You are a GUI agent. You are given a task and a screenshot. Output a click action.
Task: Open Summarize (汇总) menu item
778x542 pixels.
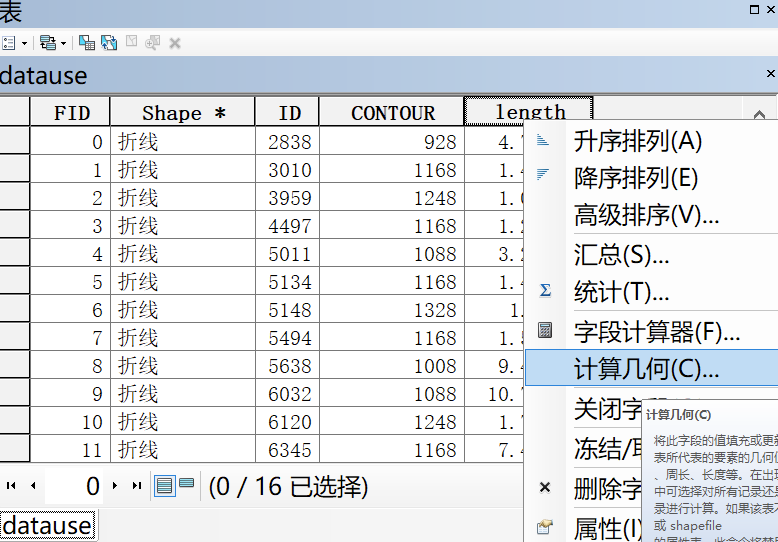pos(651,254)
